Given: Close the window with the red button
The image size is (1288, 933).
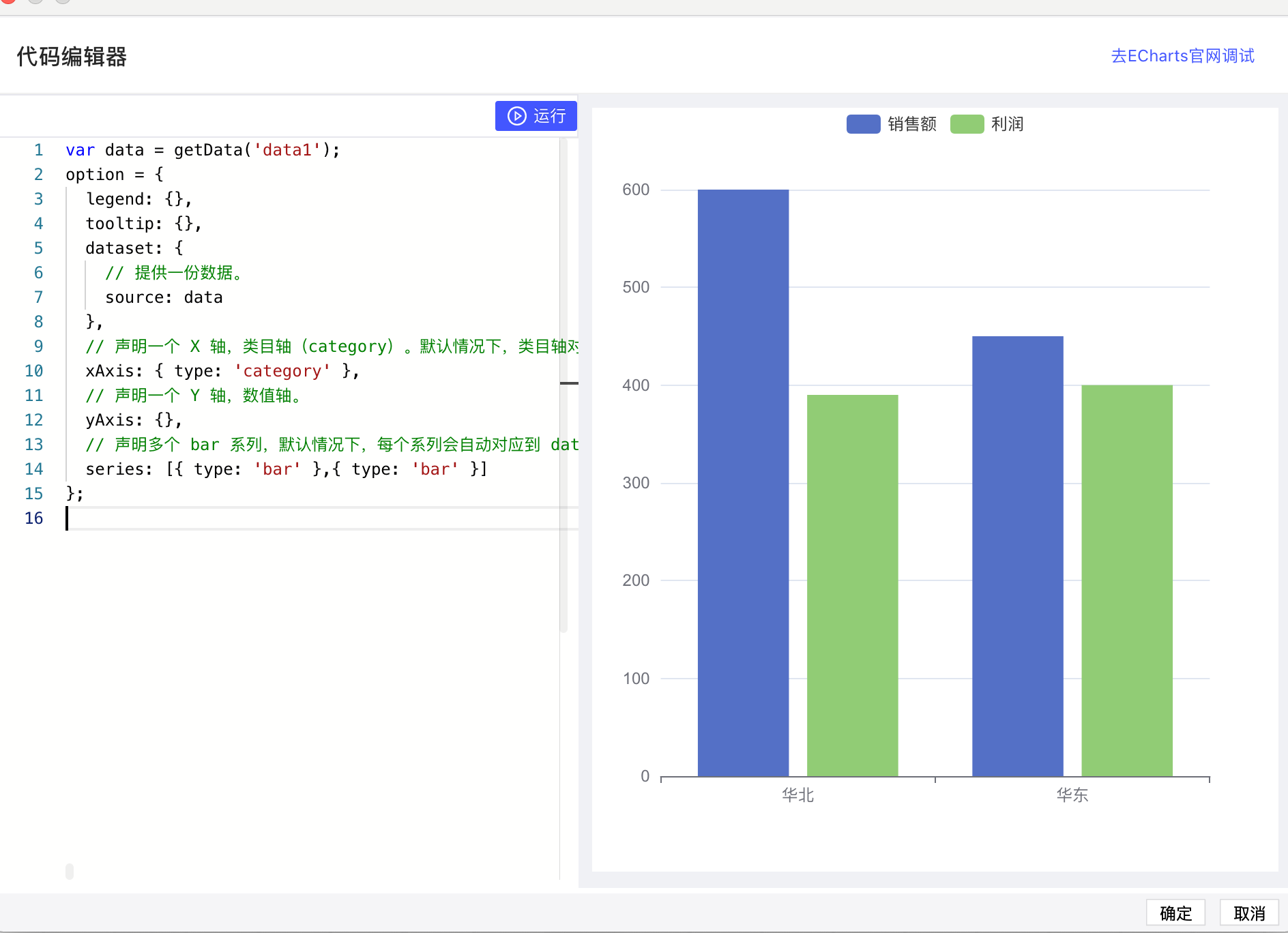Looking at the screenshot, I should coord(8,1).
